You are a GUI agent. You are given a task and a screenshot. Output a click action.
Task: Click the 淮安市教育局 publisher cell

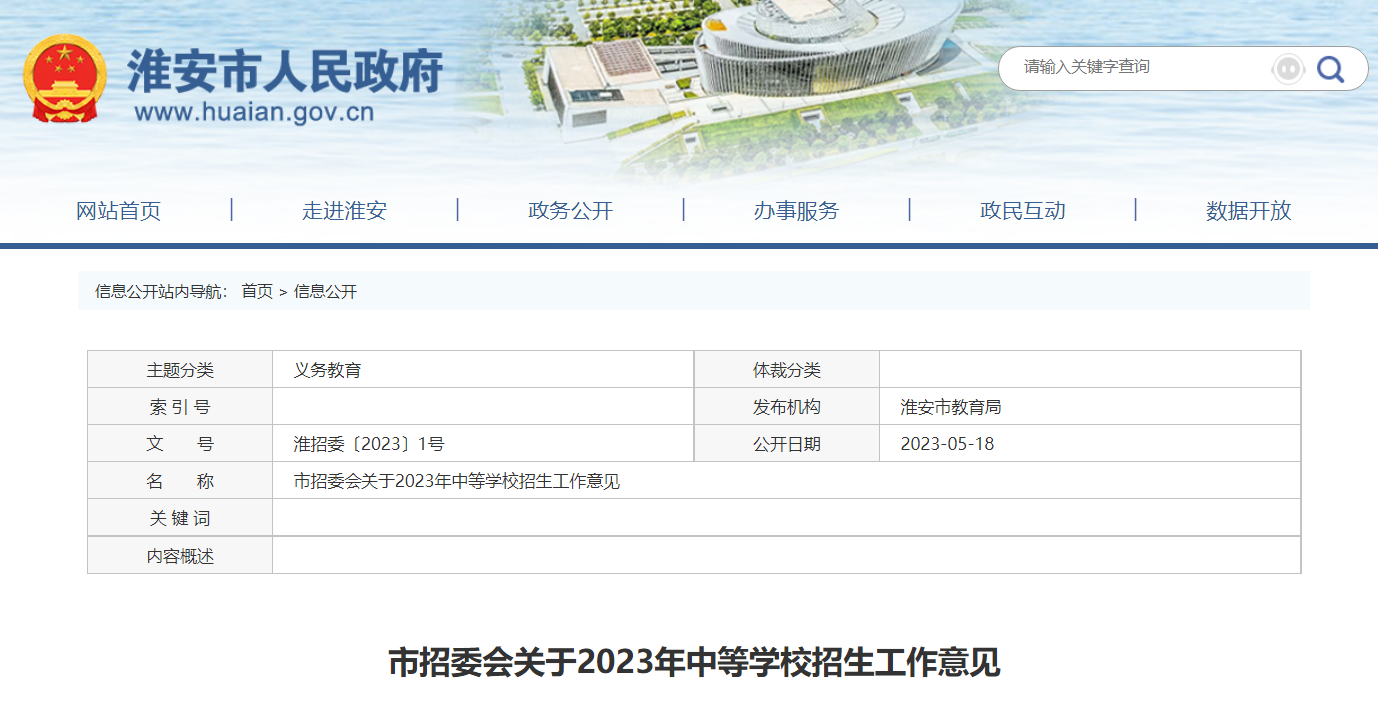(x=951, y=407)
